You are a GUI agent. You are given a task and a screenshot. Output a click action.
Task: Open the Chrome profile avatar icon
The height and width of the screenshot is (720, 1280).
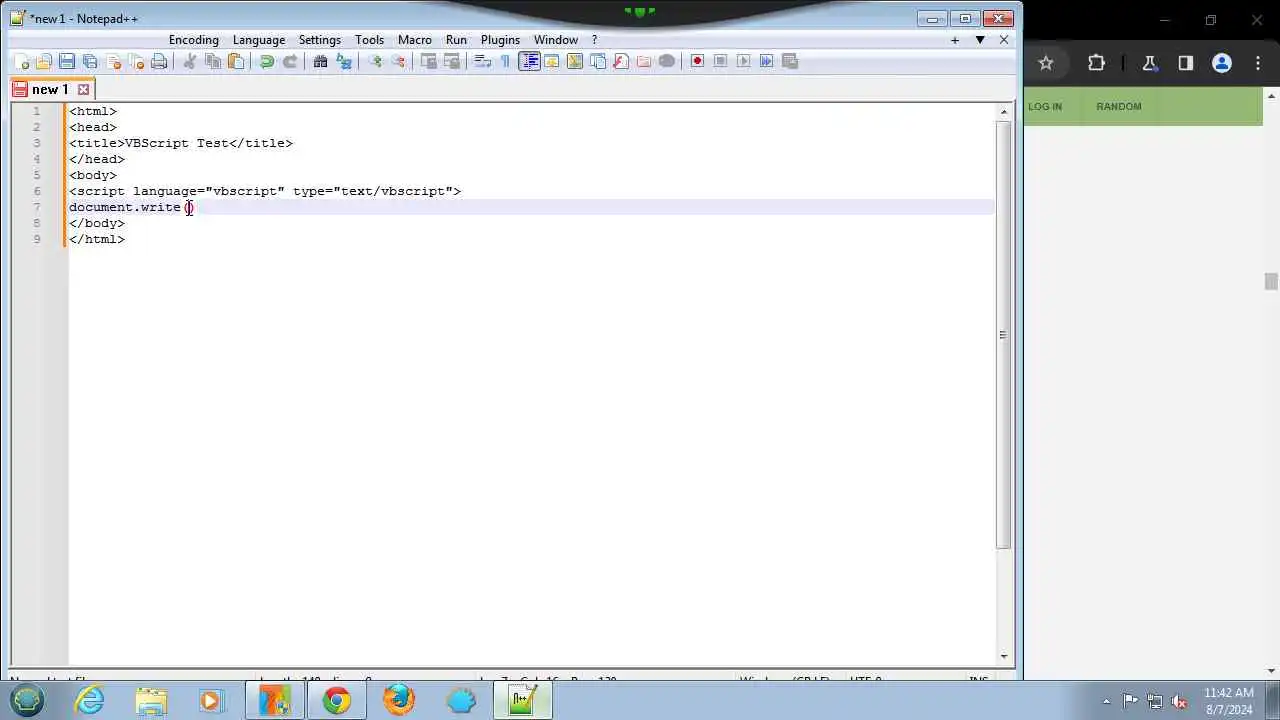[1221, 63]
